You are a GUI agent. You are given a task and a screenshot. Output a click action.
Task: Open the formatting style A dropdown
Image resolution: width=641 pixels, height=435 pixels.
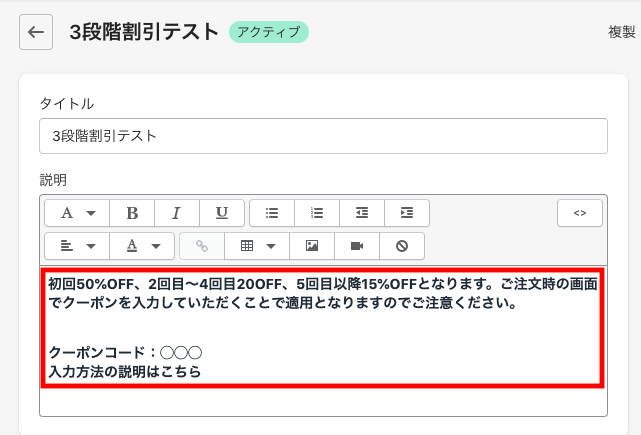pyautogui.click(x=77, y=213)
